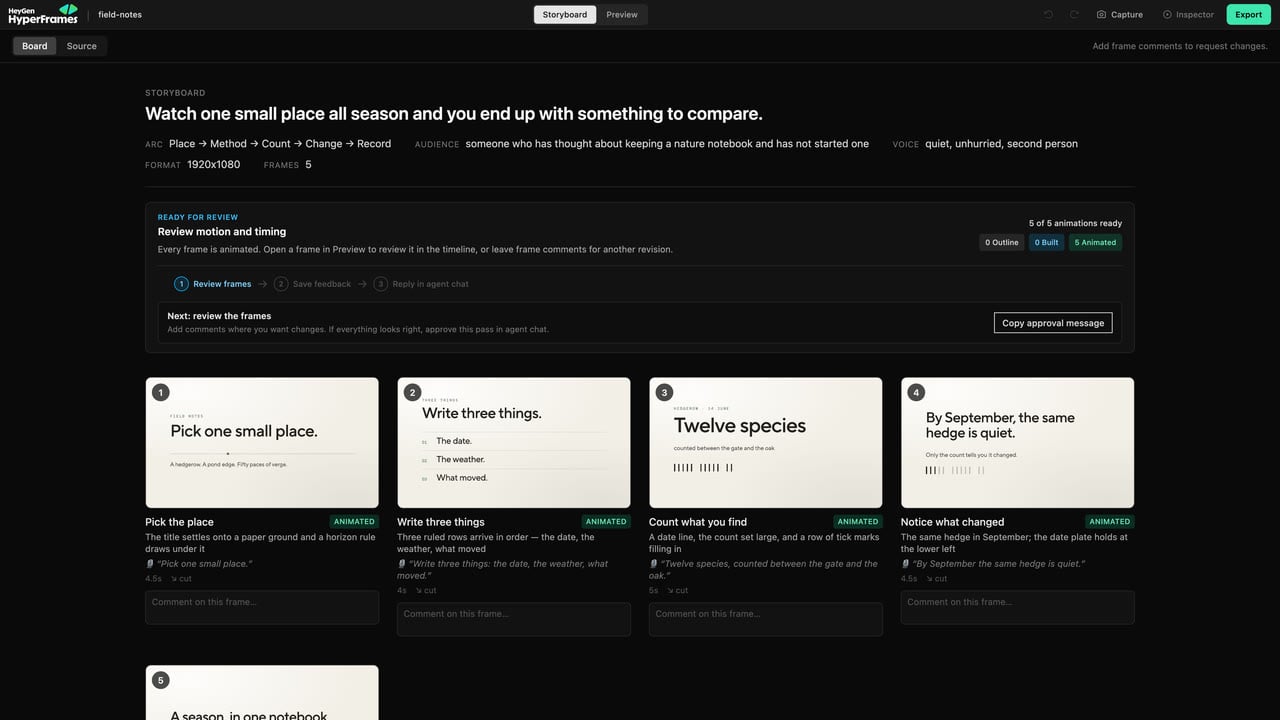Open frame 5 thumbnail A season in one notebook
Screen dimensions: 1280x720
pos(262,693)
